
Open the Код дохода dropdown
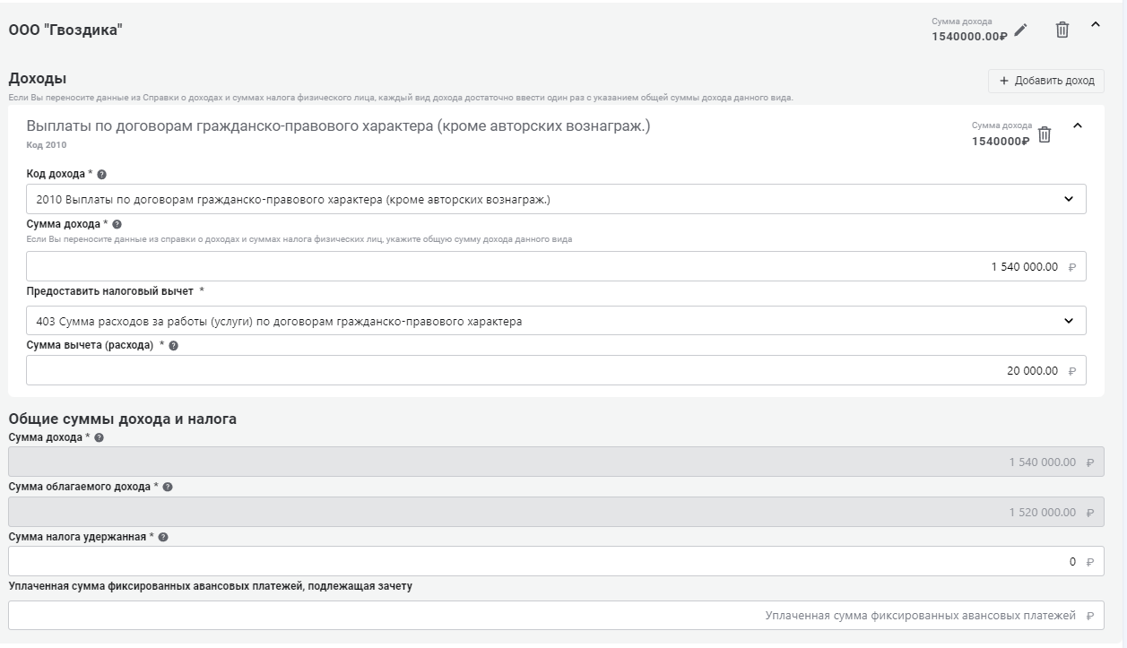click(556, 199)
